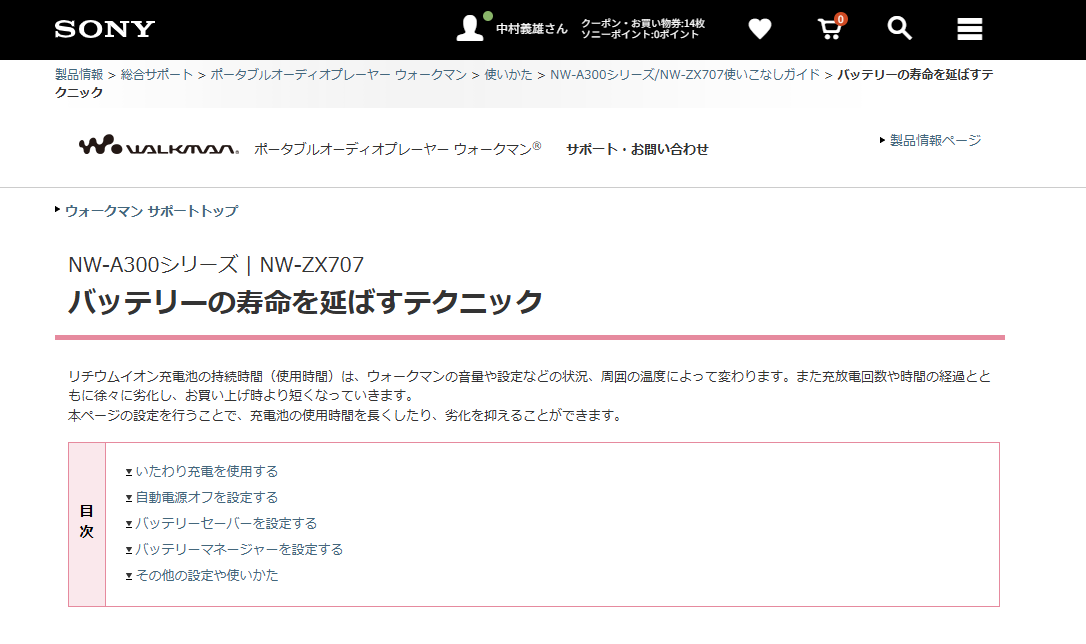Click the バッテリーの寿命を延ばすテクニック title
Viewport: 1086px width, 644px height.
(305, 302)
